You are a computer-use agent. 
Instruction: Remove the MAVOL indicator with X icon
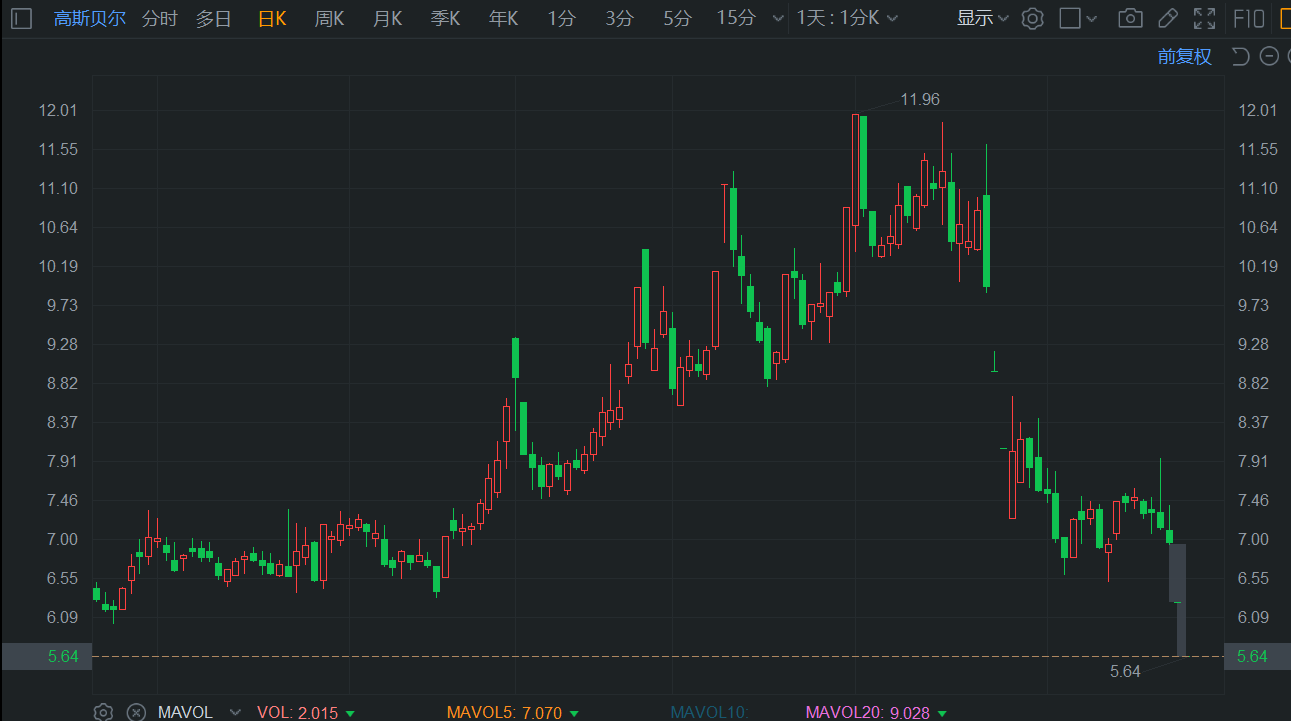[x=136, y=712]
